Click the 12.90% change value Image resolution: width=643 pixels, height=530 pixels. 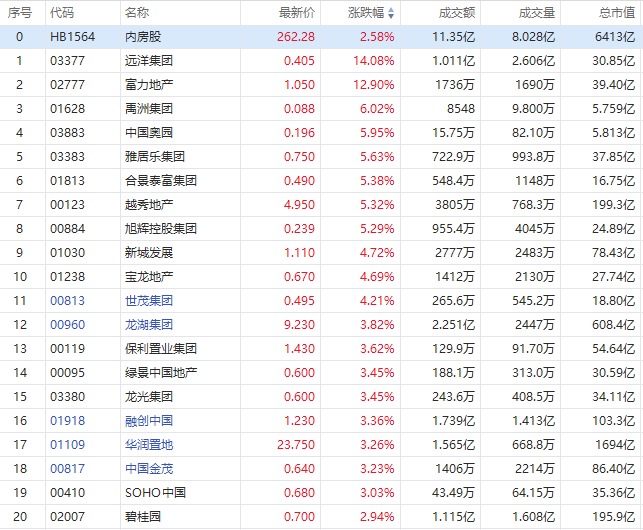pos(374,85)
